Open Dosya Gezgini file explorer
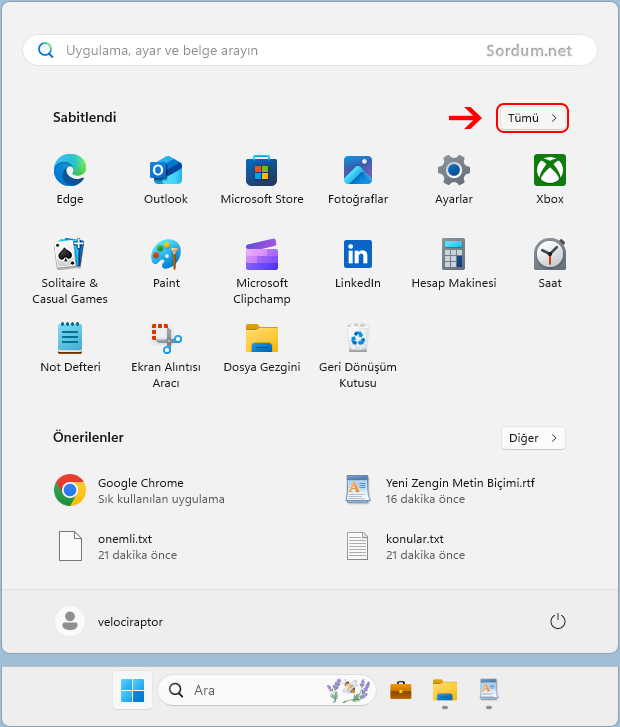620x727 pixels. pos(262,348)
